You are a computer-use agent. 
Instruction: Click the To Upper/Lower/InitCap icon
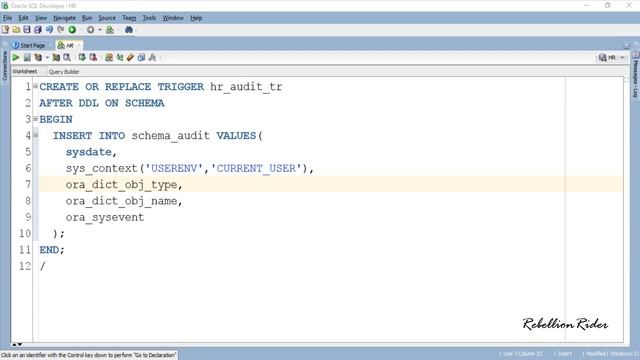pyautogui.click(x=120, y=58)
